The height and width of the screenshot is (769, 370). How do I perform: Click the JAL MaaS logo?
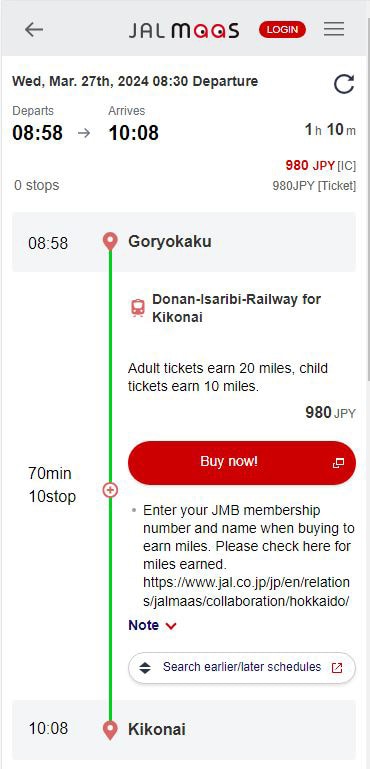tap(184, 30)
